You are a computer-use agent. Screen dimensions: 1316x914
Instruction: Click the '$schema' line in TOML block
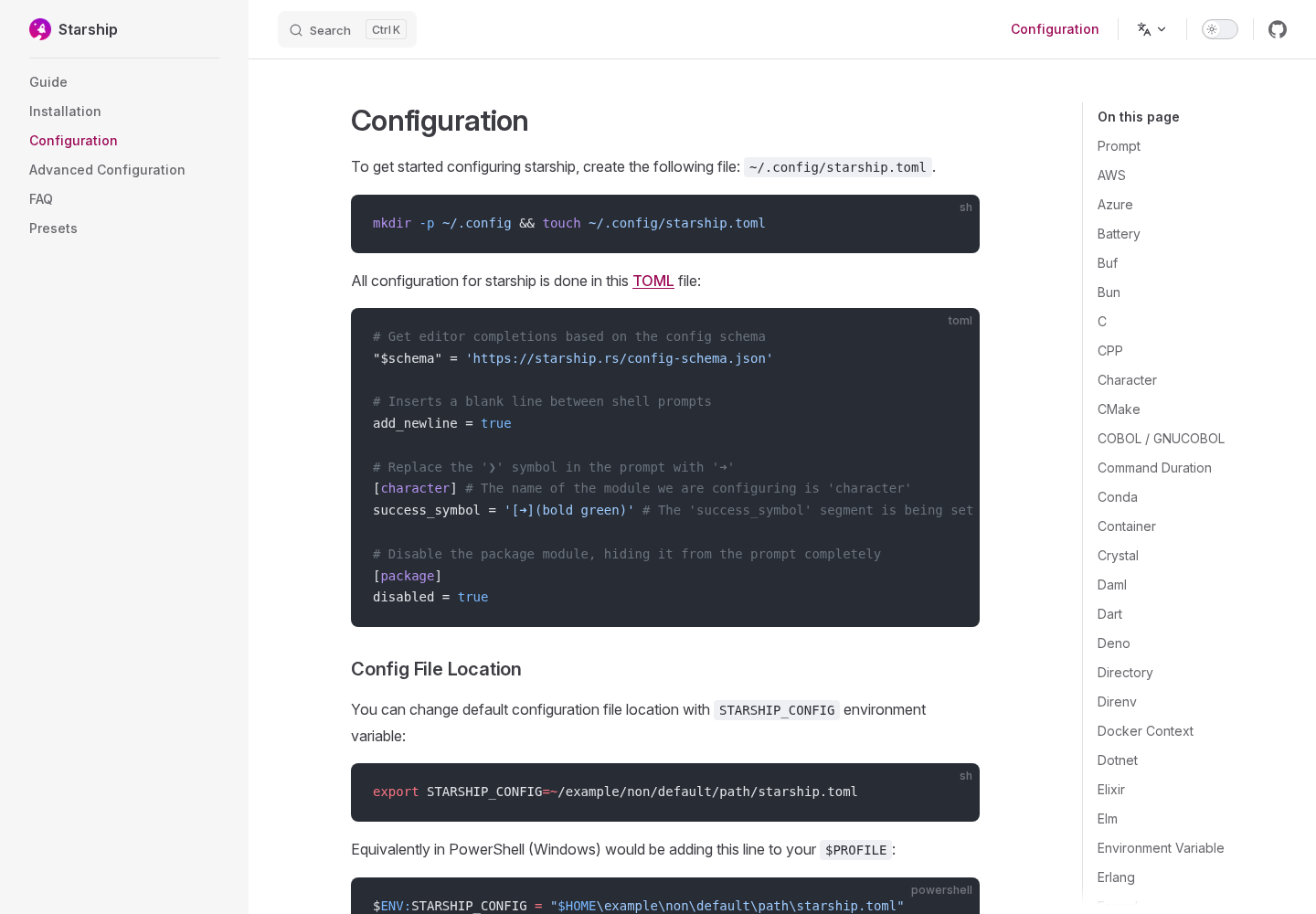coord(573,358)
